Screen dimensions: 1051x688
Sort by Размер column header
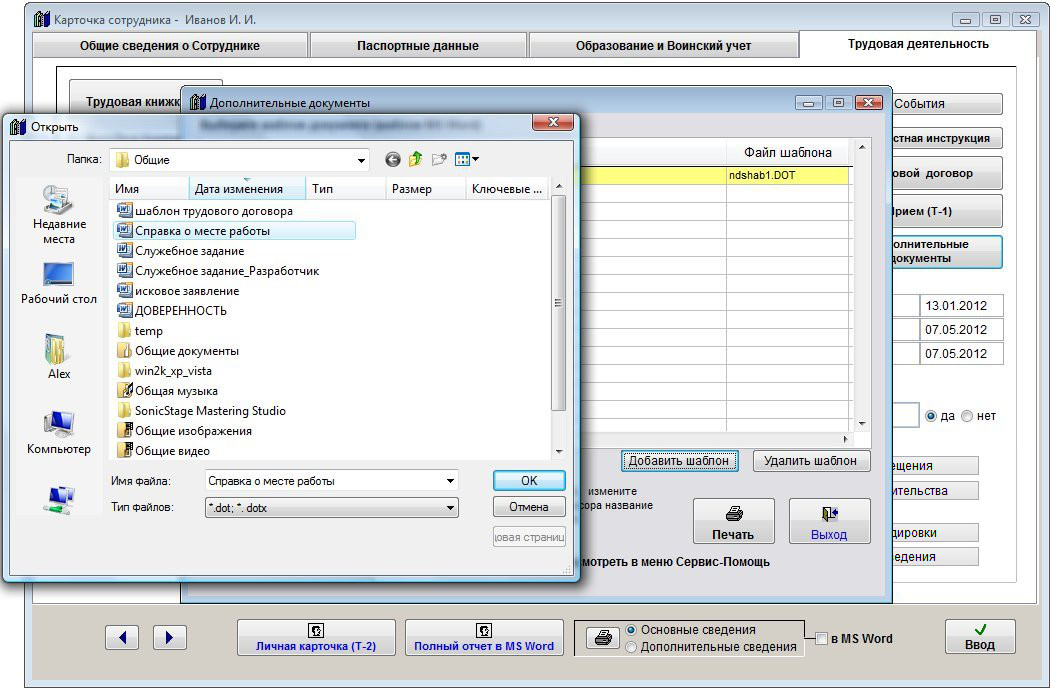click(x=426, y=189)
